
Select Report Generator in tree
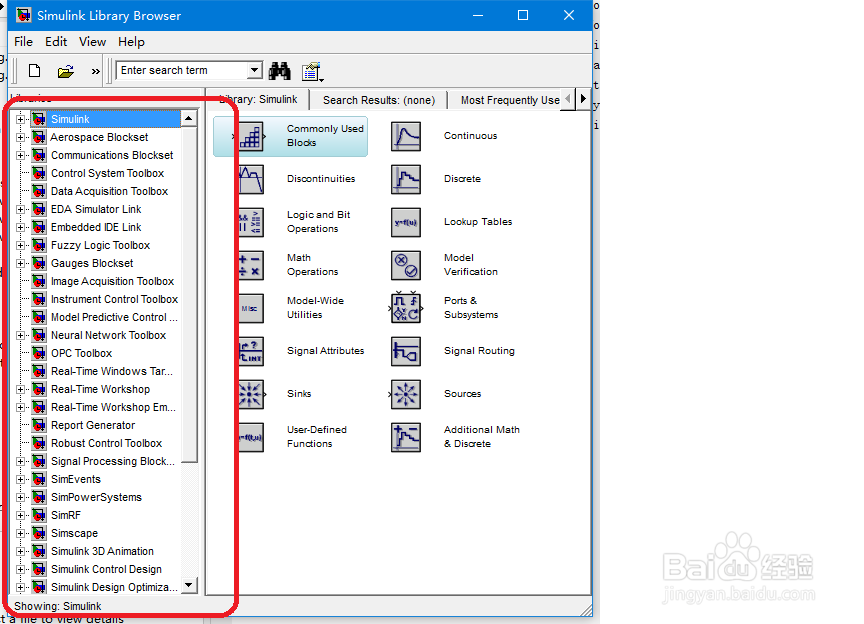tap(93, 426)
